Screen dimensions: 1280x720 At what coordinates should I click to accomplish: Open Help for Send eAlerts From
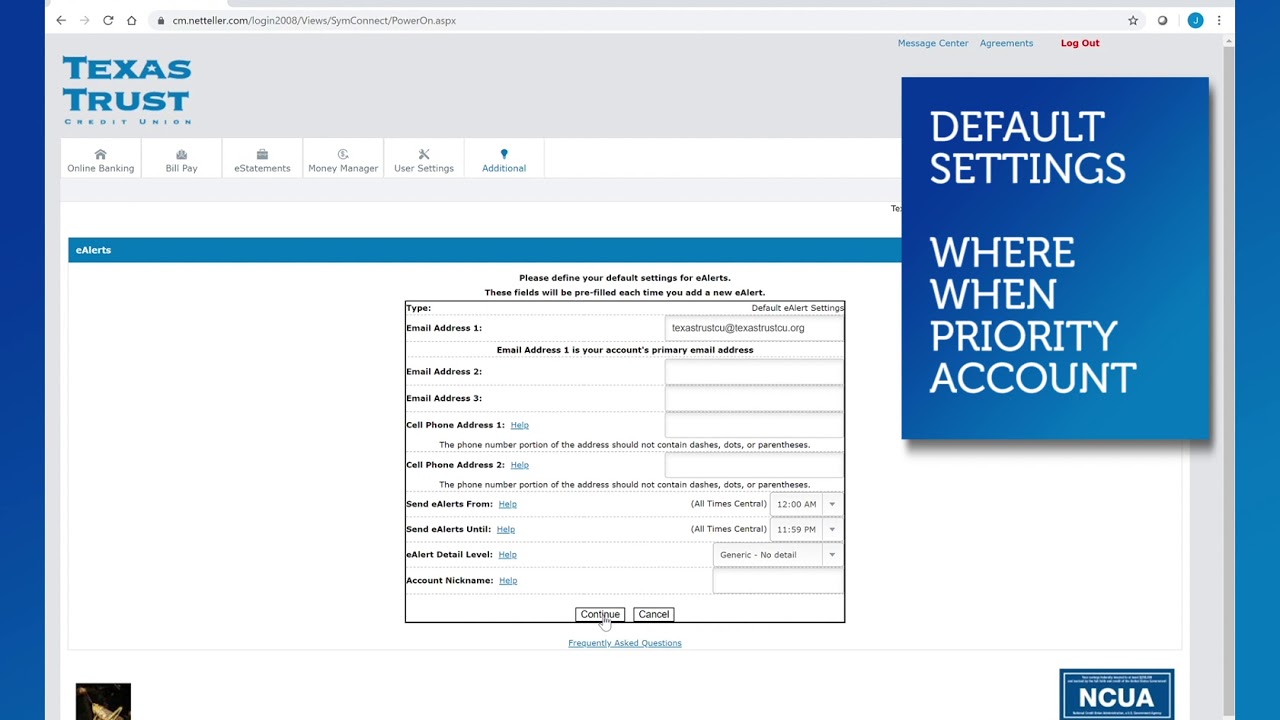507,504
